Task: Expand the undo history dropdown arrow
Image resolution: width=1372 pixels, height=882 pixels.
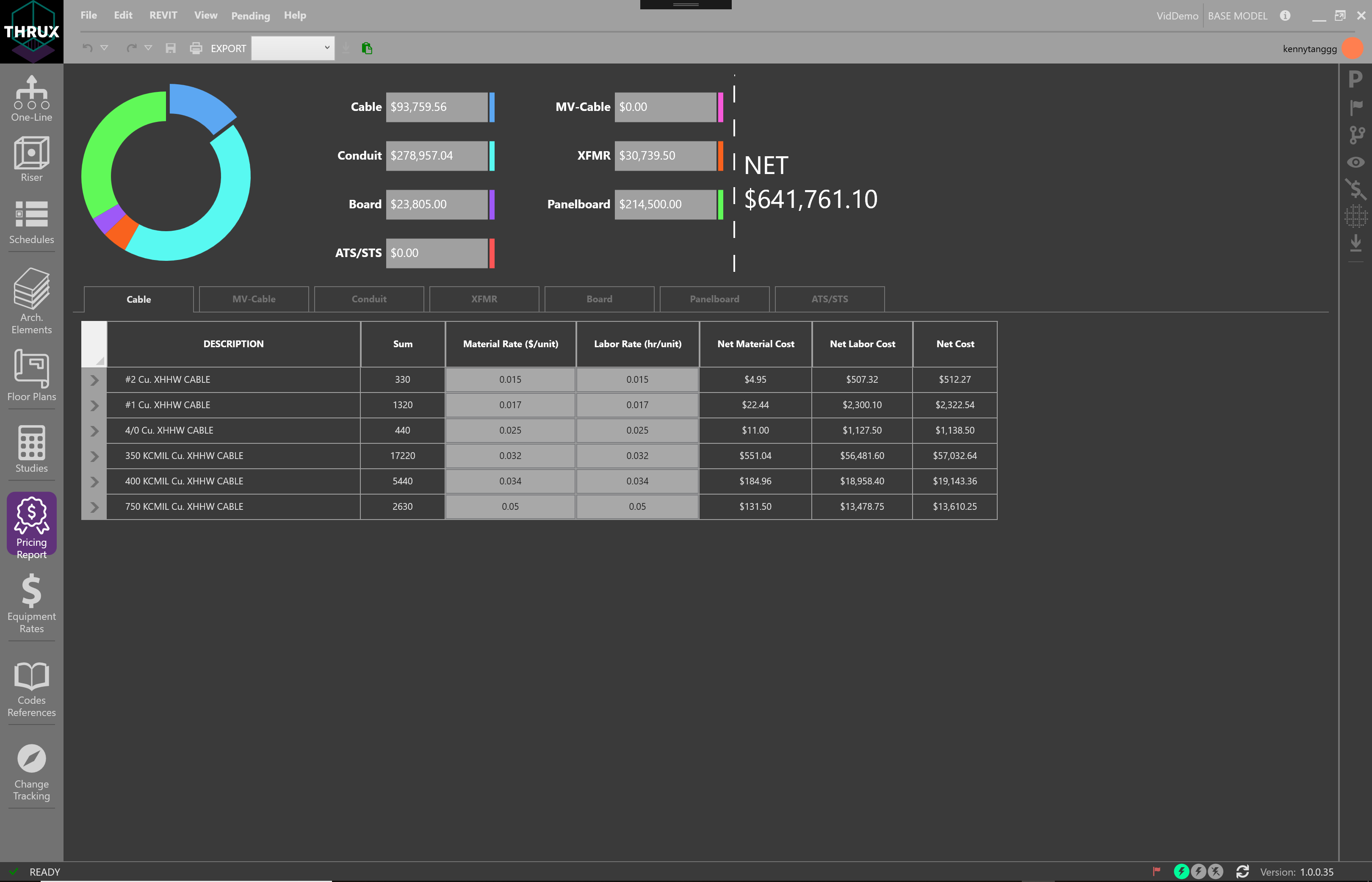Action: click(x=104, y=48)
